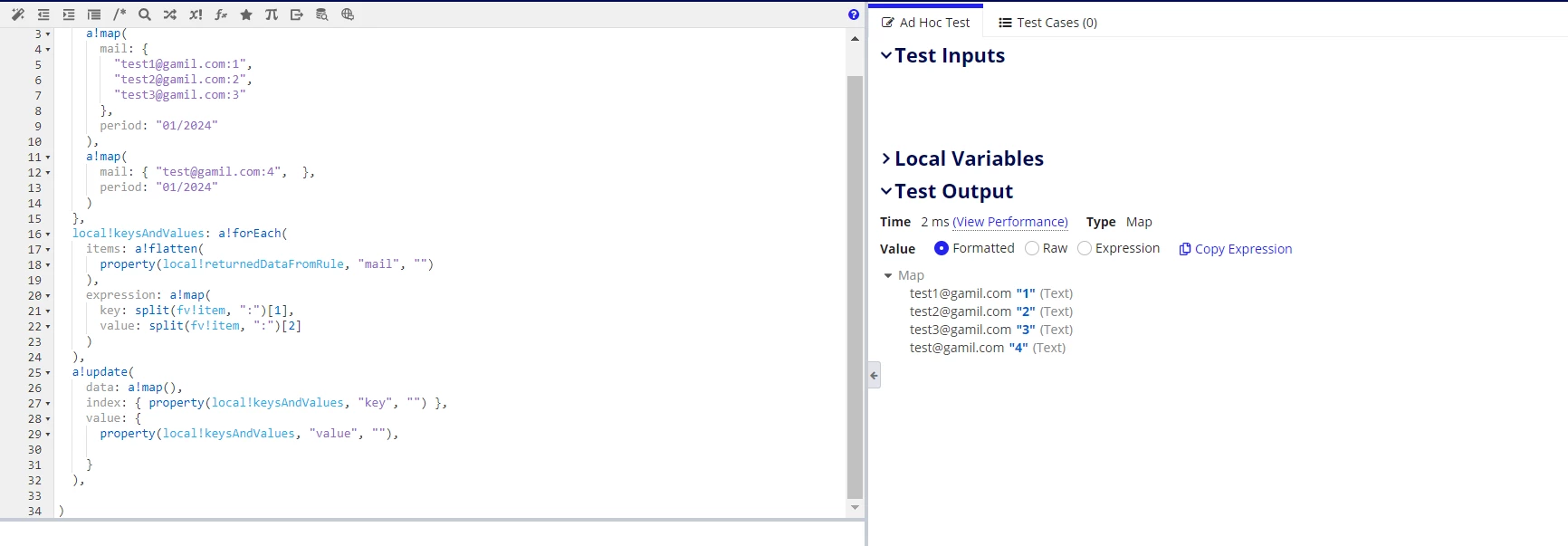
Task: Click the Copy Expression link
Action: (1243, 249)
